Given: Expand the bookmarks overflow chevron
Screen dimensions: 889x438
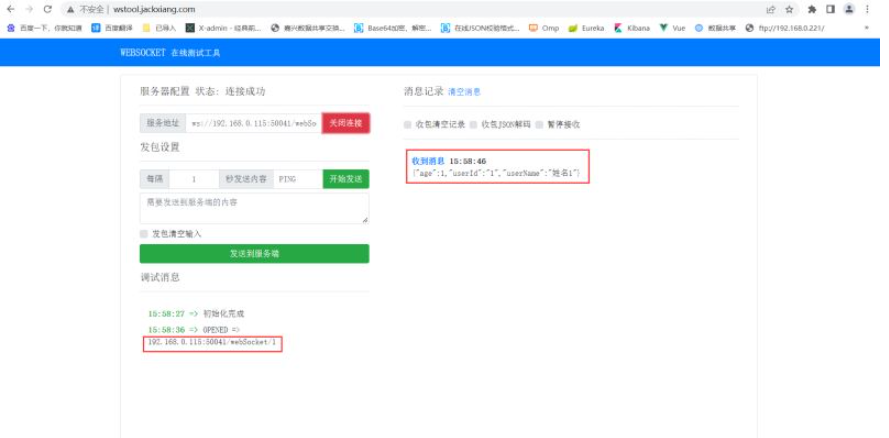Looking at the screenshot, I should pos(866,27).
